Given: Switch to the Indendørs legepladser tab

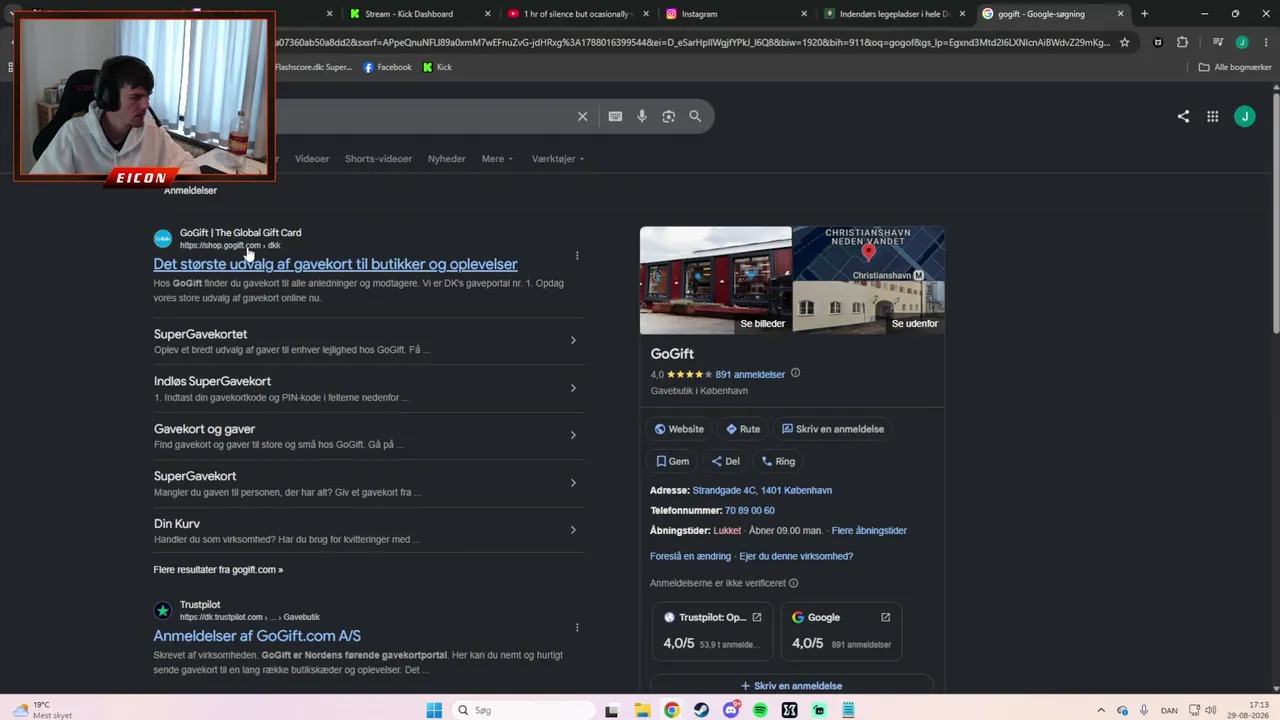Looking at the screenshot, I should [x=893, y=14].
